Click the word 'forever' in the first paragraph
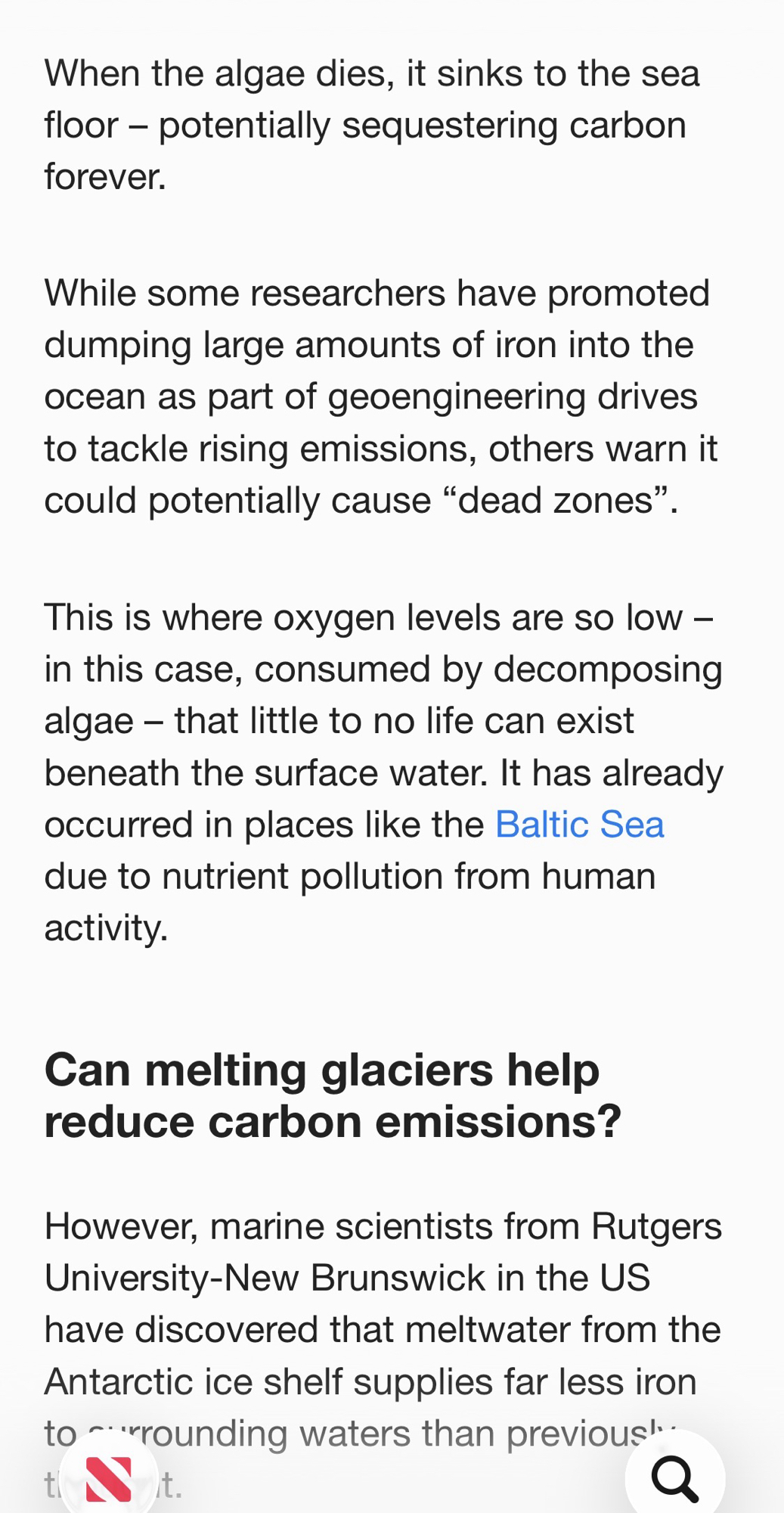784x1513 pixels. tap(104, 177)
